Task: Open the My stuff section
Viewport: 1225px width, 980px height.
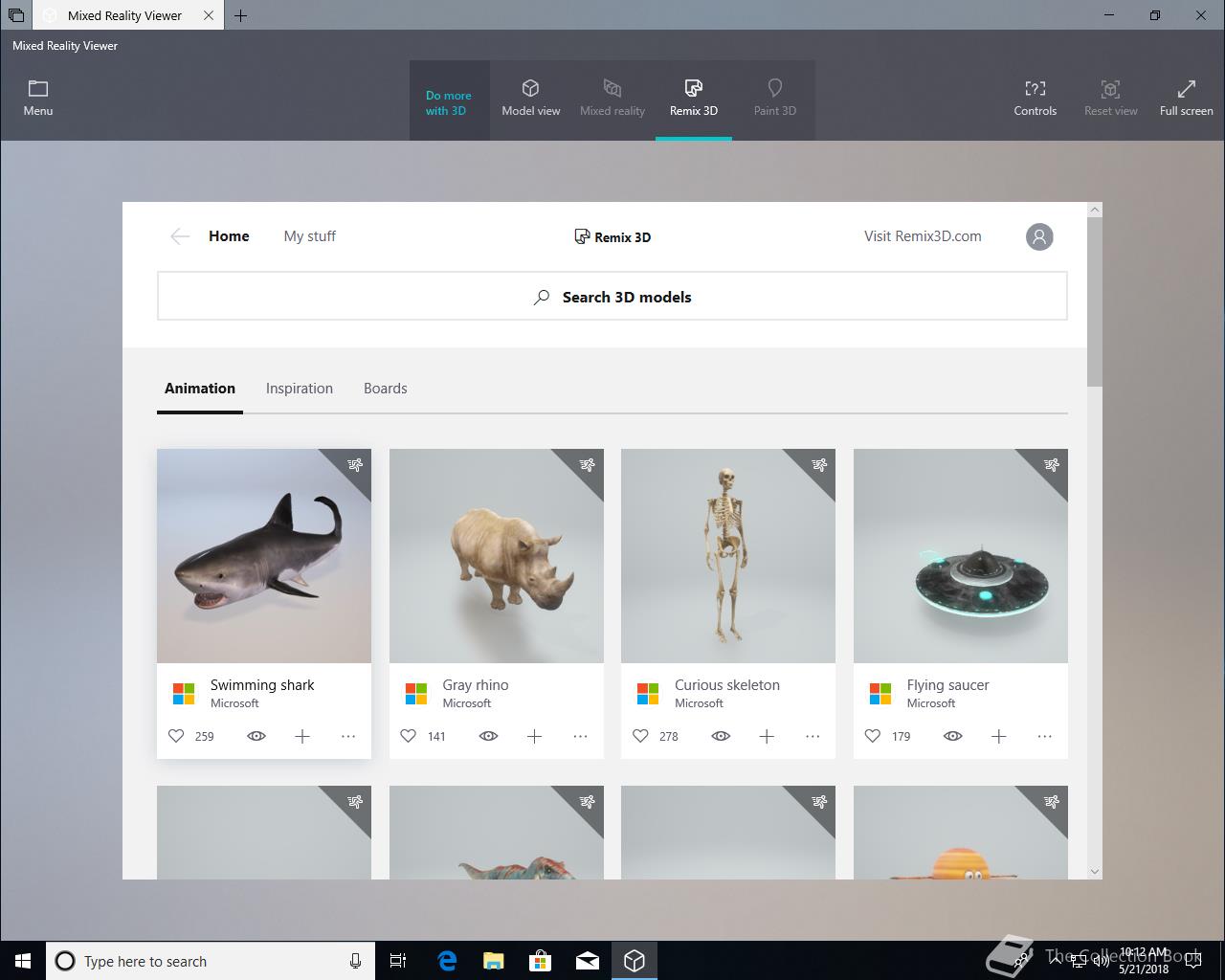Action: pos(310,236)
